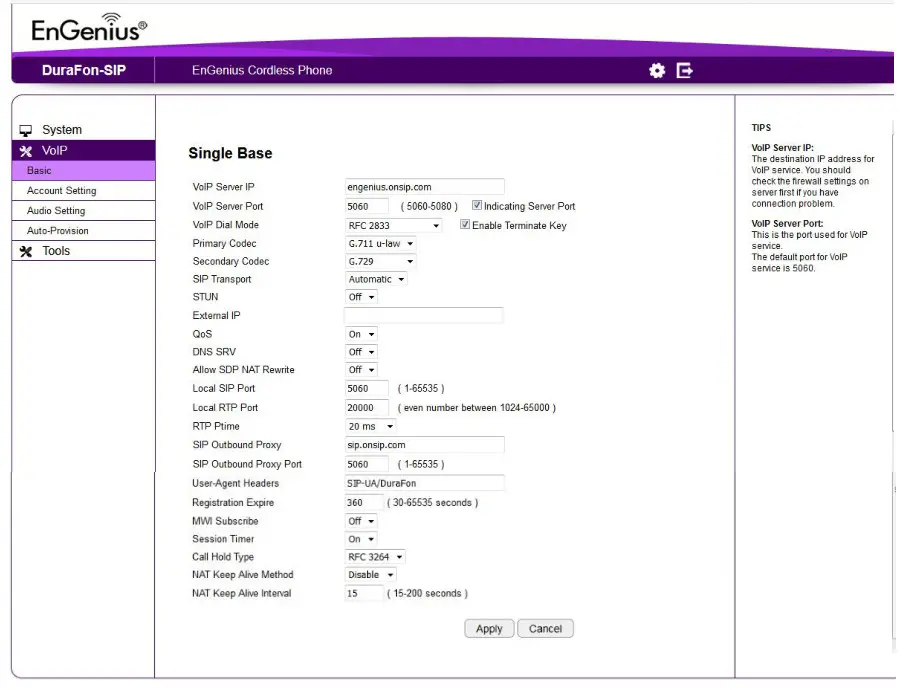909x690 pixels.
Task: Open the VoIP Dial Mode dropdown
Action: (x=394, y=224)
